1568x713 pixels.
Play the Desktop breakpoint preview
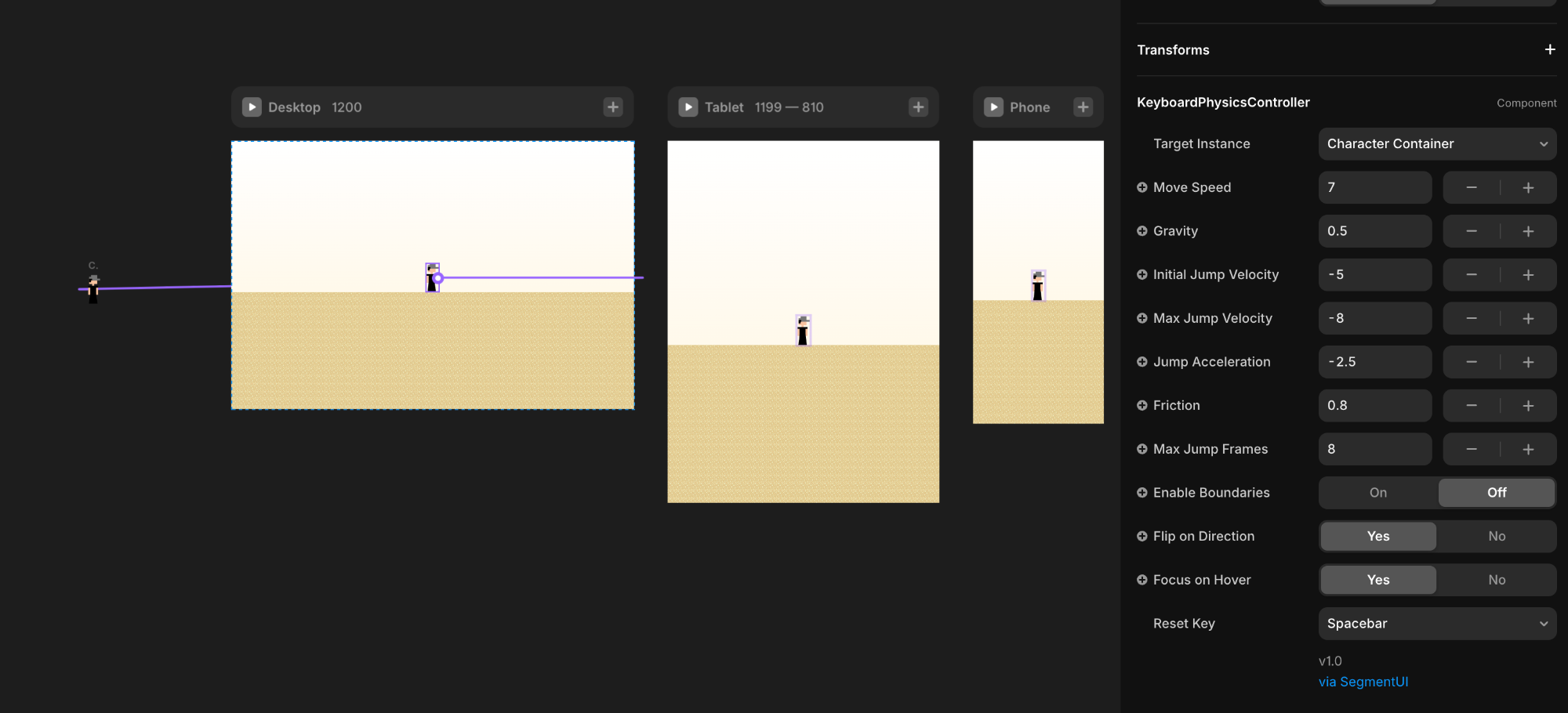[252, 107]
